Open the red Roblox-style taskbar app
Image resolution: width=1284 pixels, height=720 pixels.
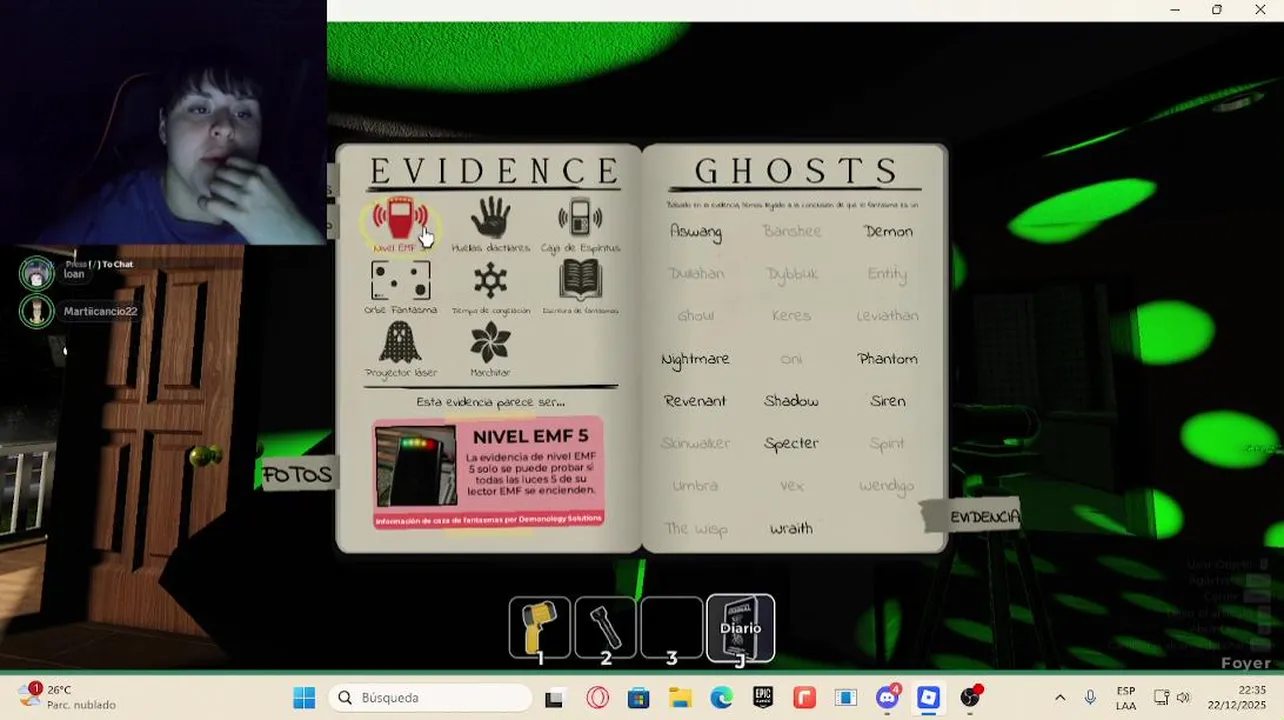click(x=804, y=698)
